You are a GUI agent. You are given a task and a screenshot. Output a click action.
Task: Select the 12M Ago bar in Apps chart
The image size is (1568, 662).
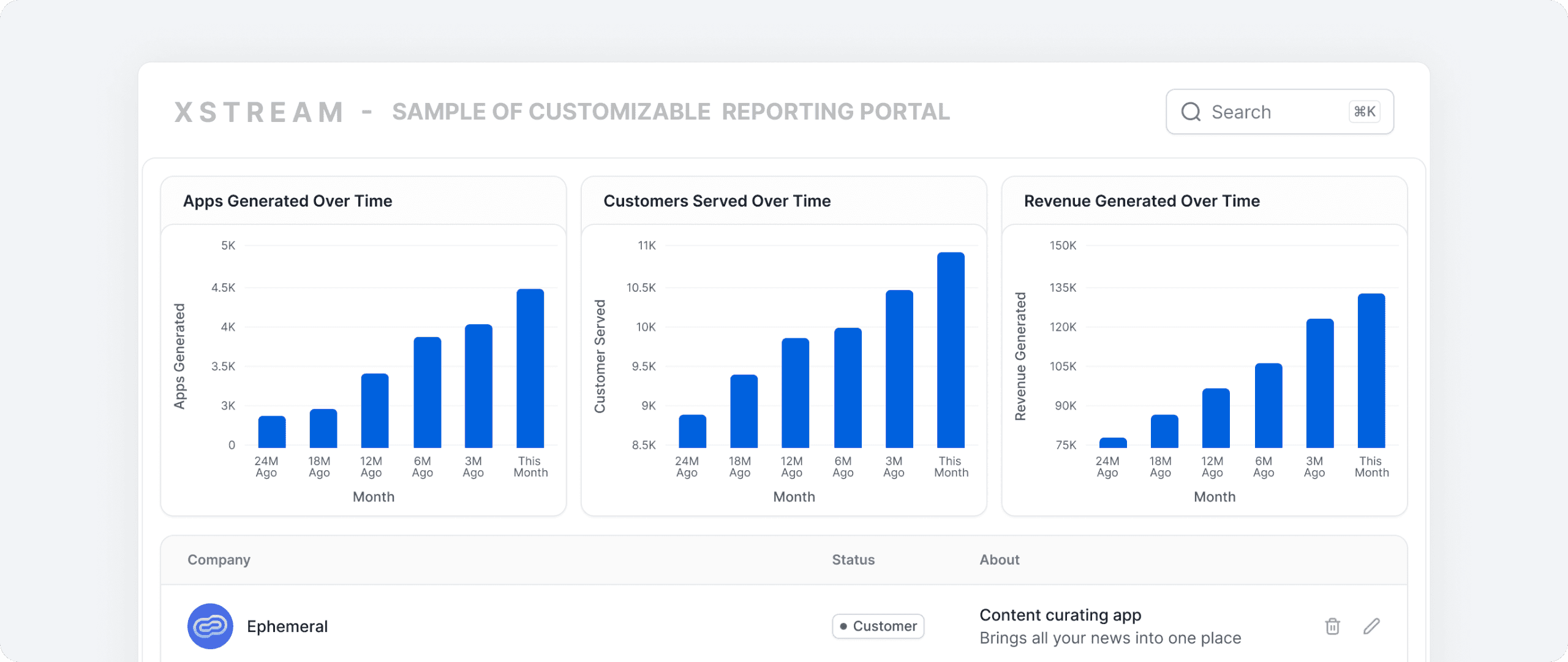(375, 411)
